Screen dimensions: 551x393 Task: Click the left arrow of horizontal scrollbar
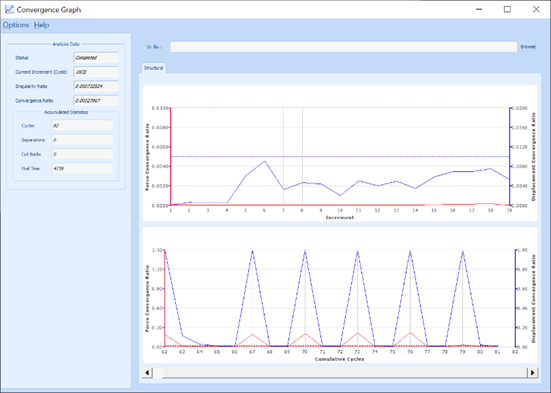(x=147, y=373)
